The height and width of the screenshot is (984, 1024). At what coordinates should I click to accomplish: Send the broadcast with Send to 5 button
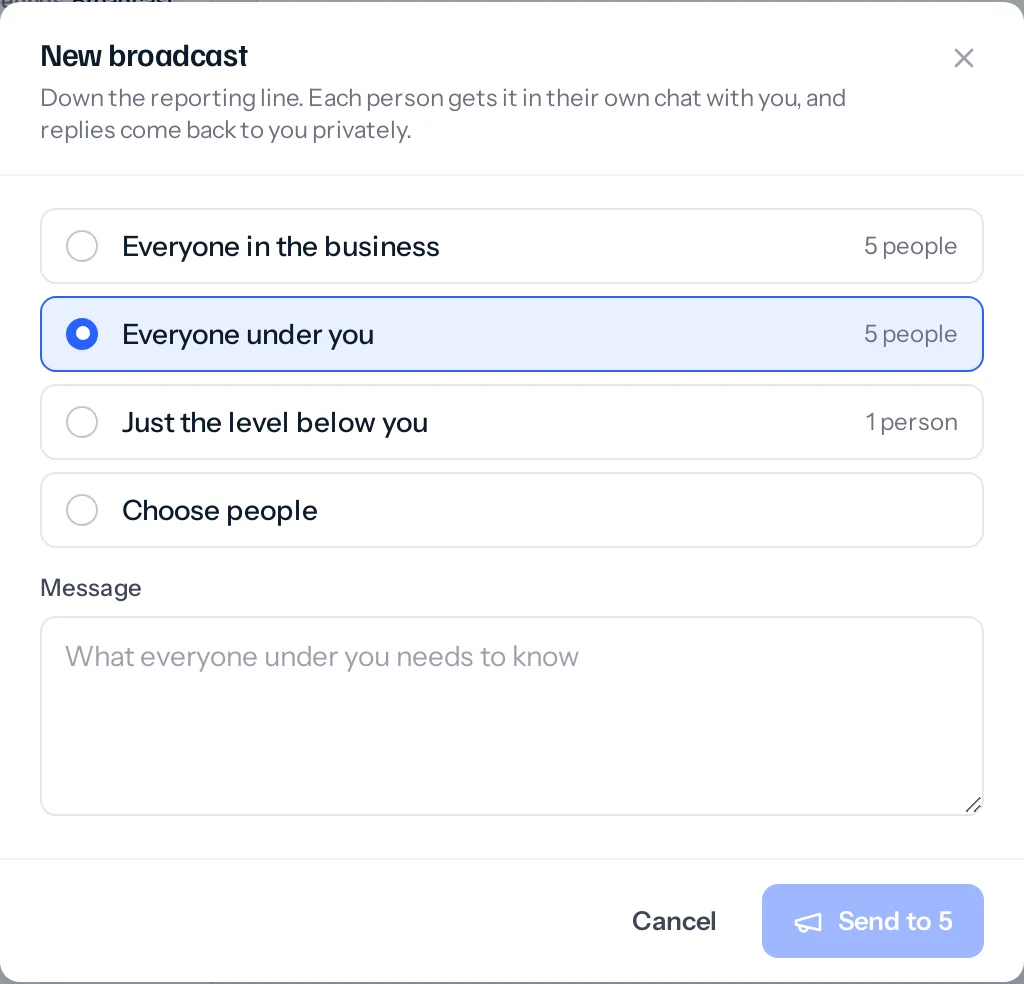[872, 921]
